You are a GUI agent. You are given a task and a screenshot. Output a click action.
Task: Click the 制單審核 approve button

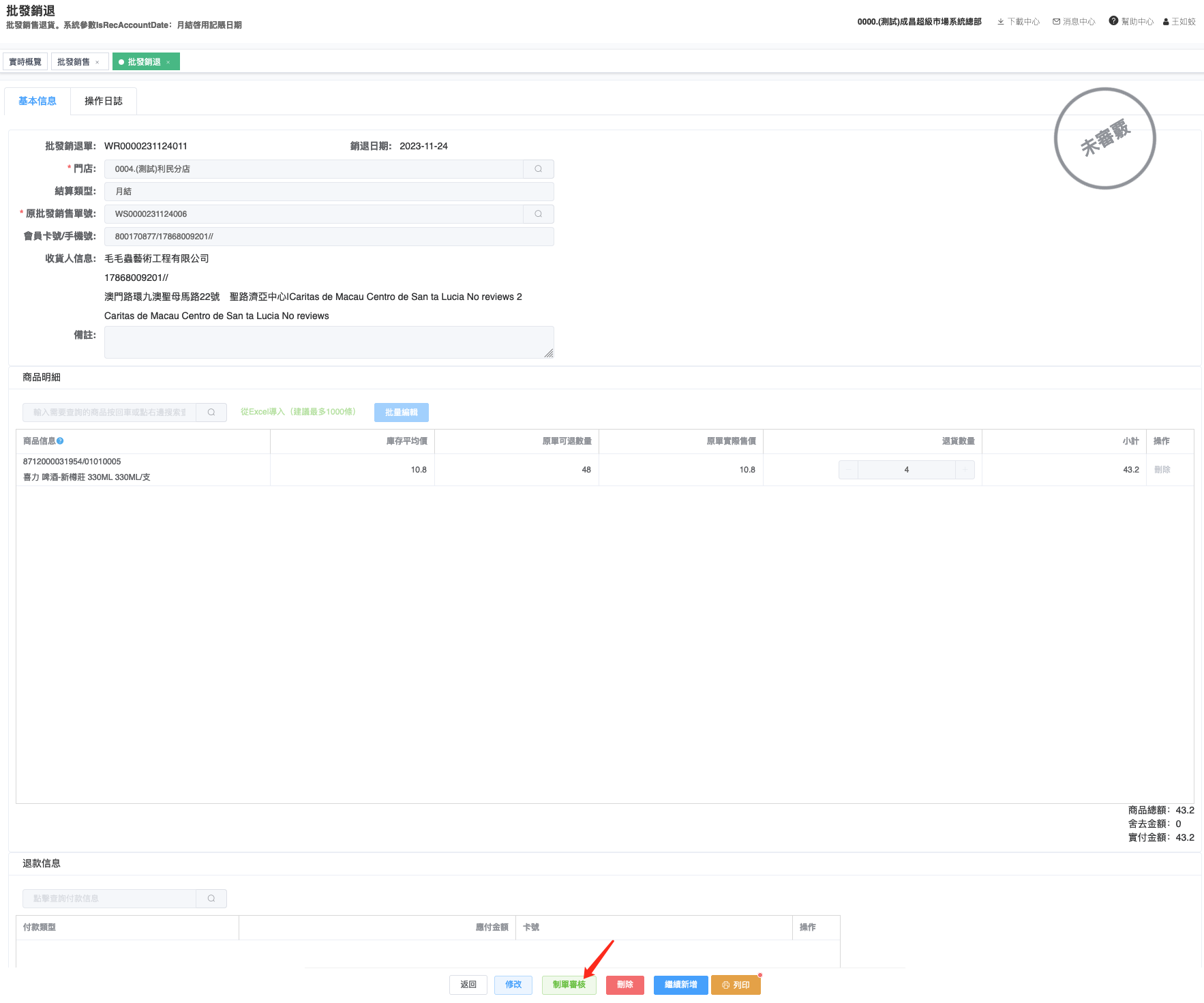(569, 985)
